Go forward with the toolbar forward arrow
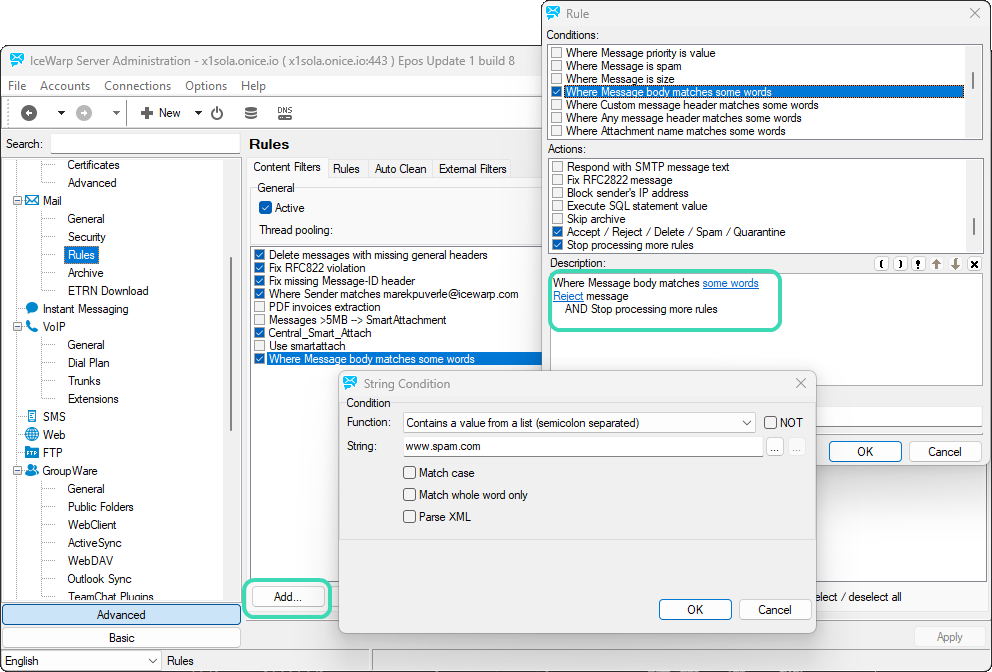 (x=84, y=113)
